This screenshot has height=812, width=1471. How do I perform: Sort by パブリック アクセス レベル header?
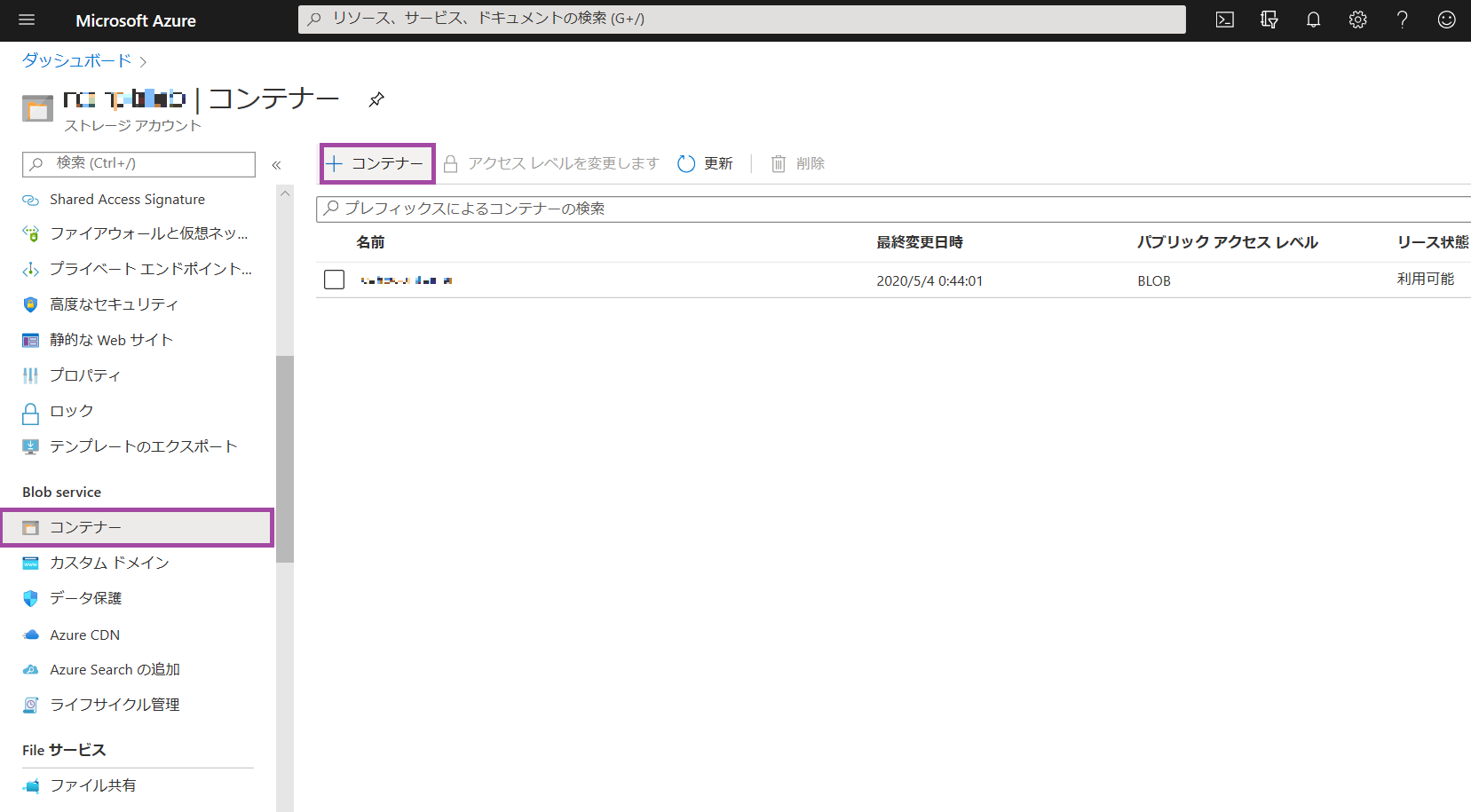click(1228, 242)
